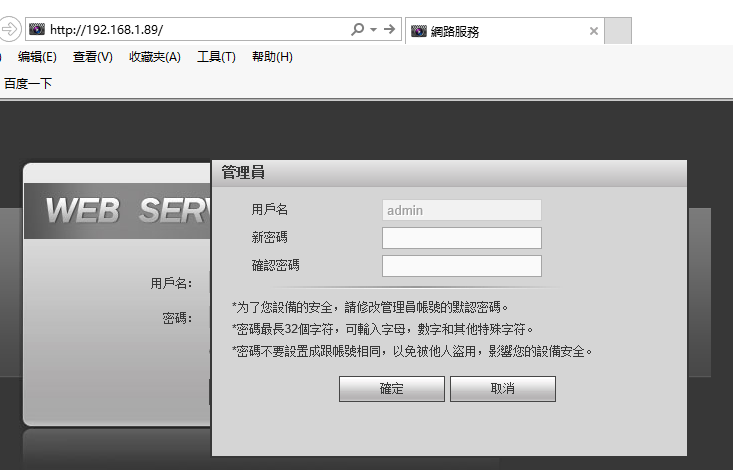Image resolution: width=733 pixels, height=470 pixels.
Task: Click the camera favicon on the 網路服務 tab
Action: coord(419,31)
